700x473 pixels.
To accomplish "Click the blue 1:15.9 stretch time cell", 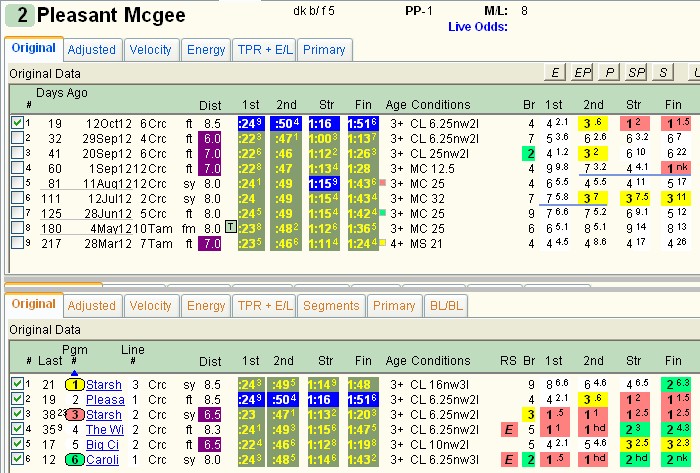I will tap(324, 184).
